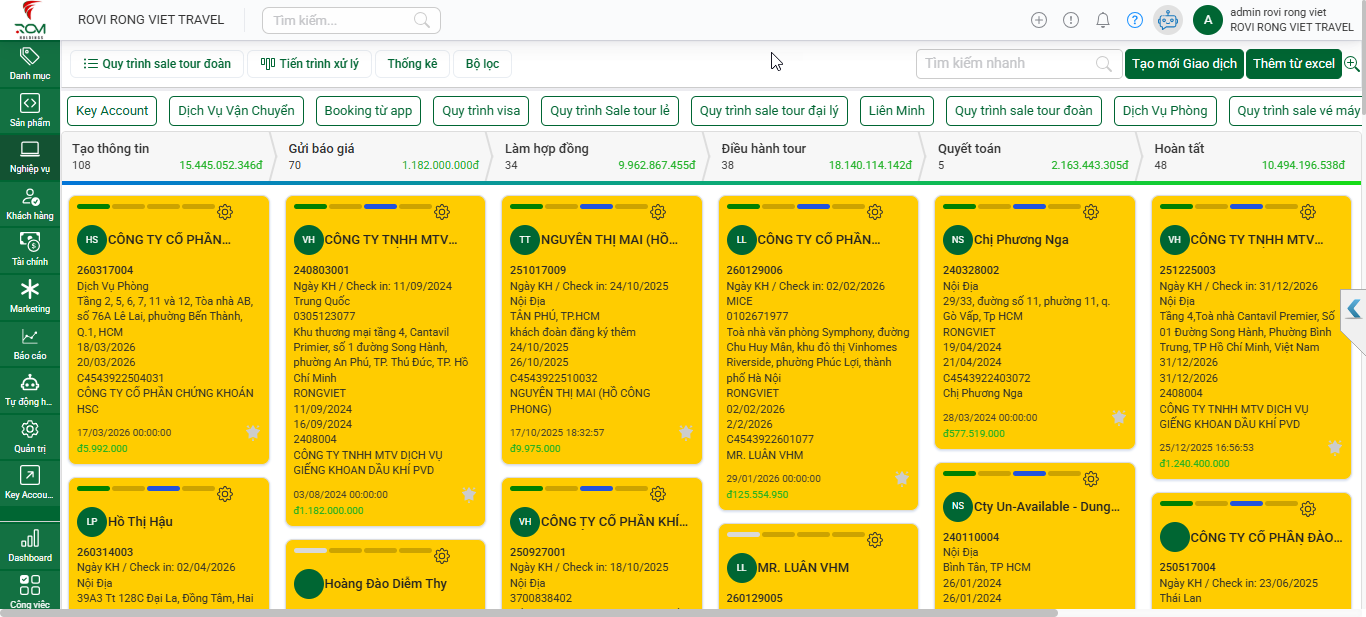Image resolution: width=1366 pixels, height=617 pixels.
Task: Open the Bộ lọc filter button
Action: (x=482, y=64)
